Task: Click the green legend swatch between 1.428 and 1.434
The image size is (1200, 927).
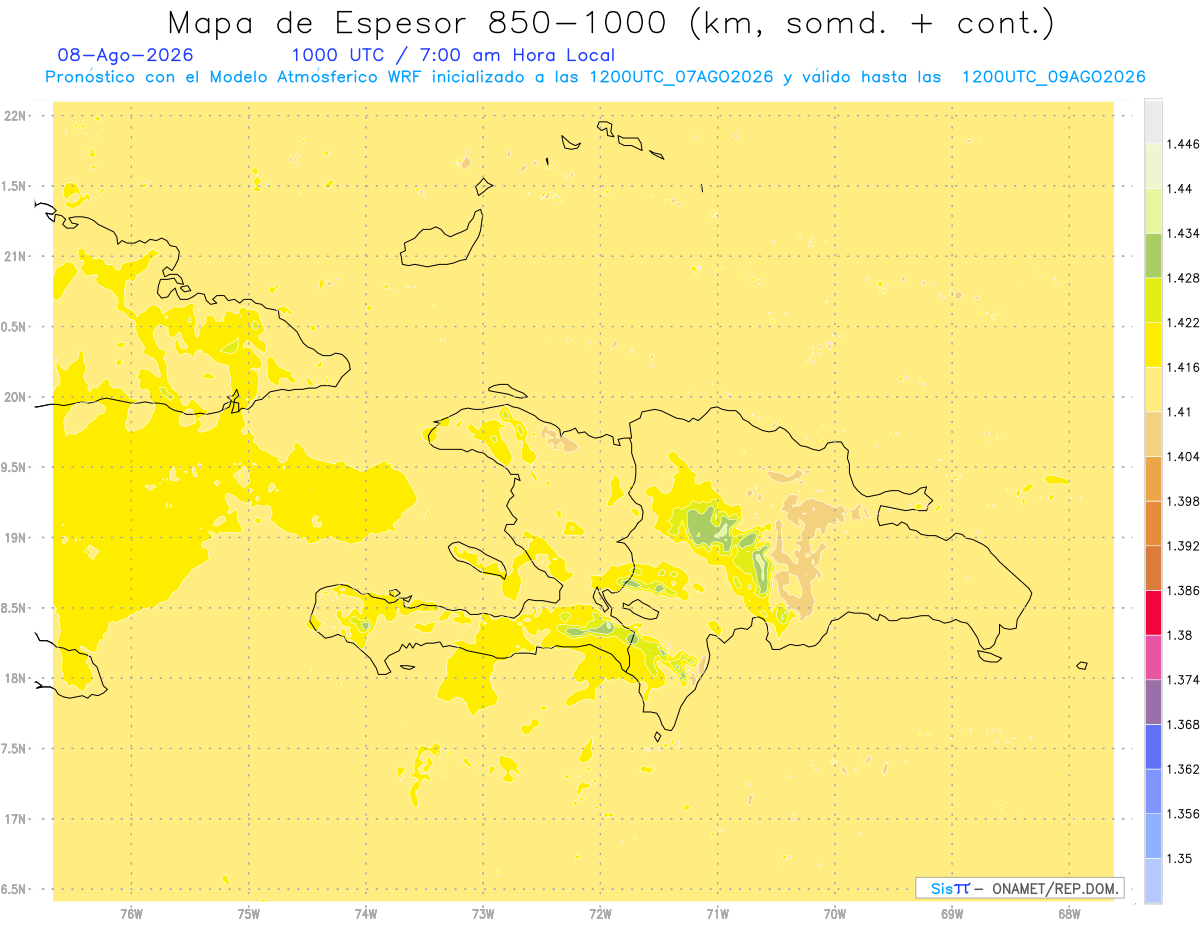Action: coord(1153,255)
